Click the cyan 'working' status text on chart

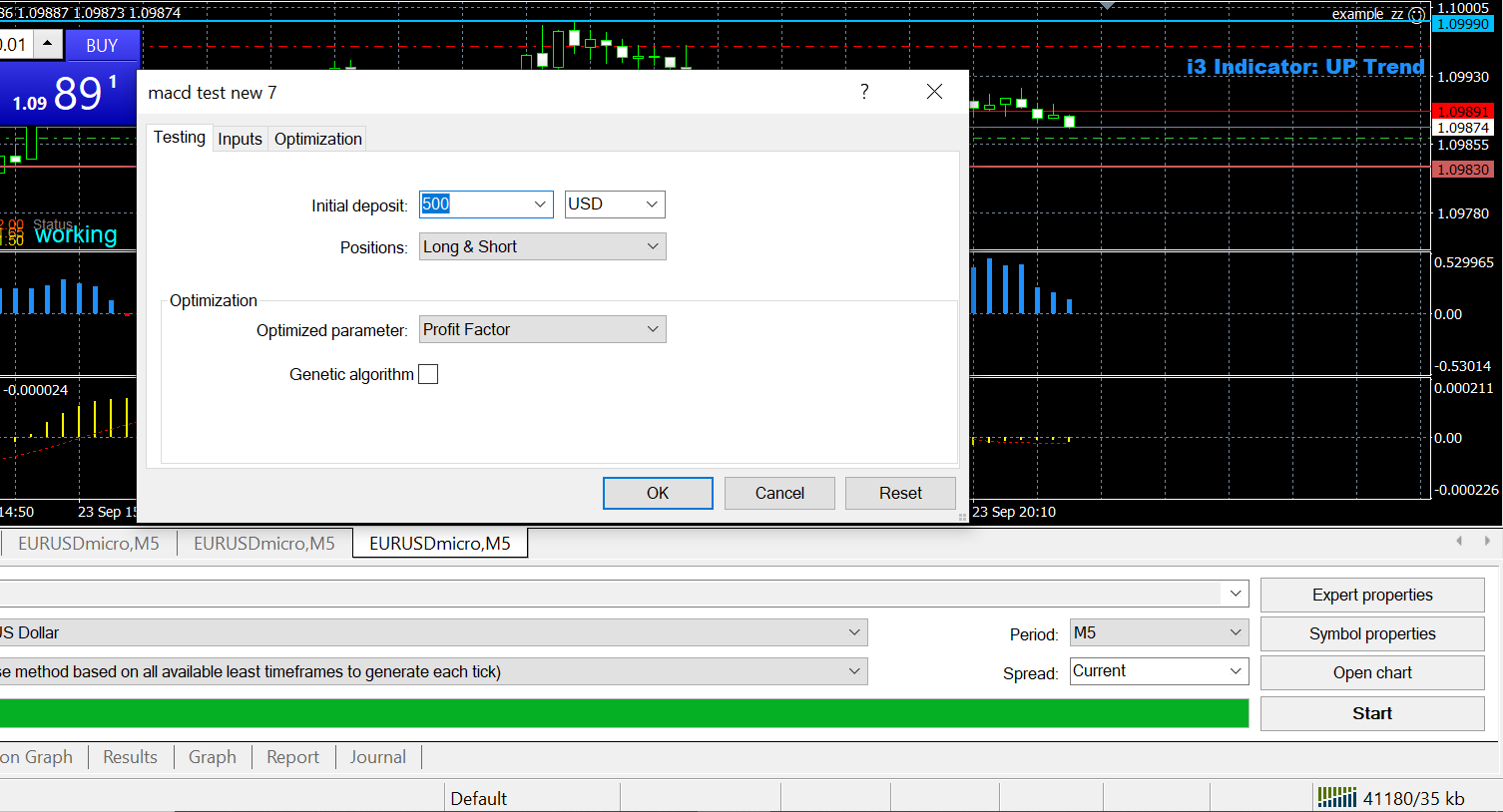coord(76,234)
